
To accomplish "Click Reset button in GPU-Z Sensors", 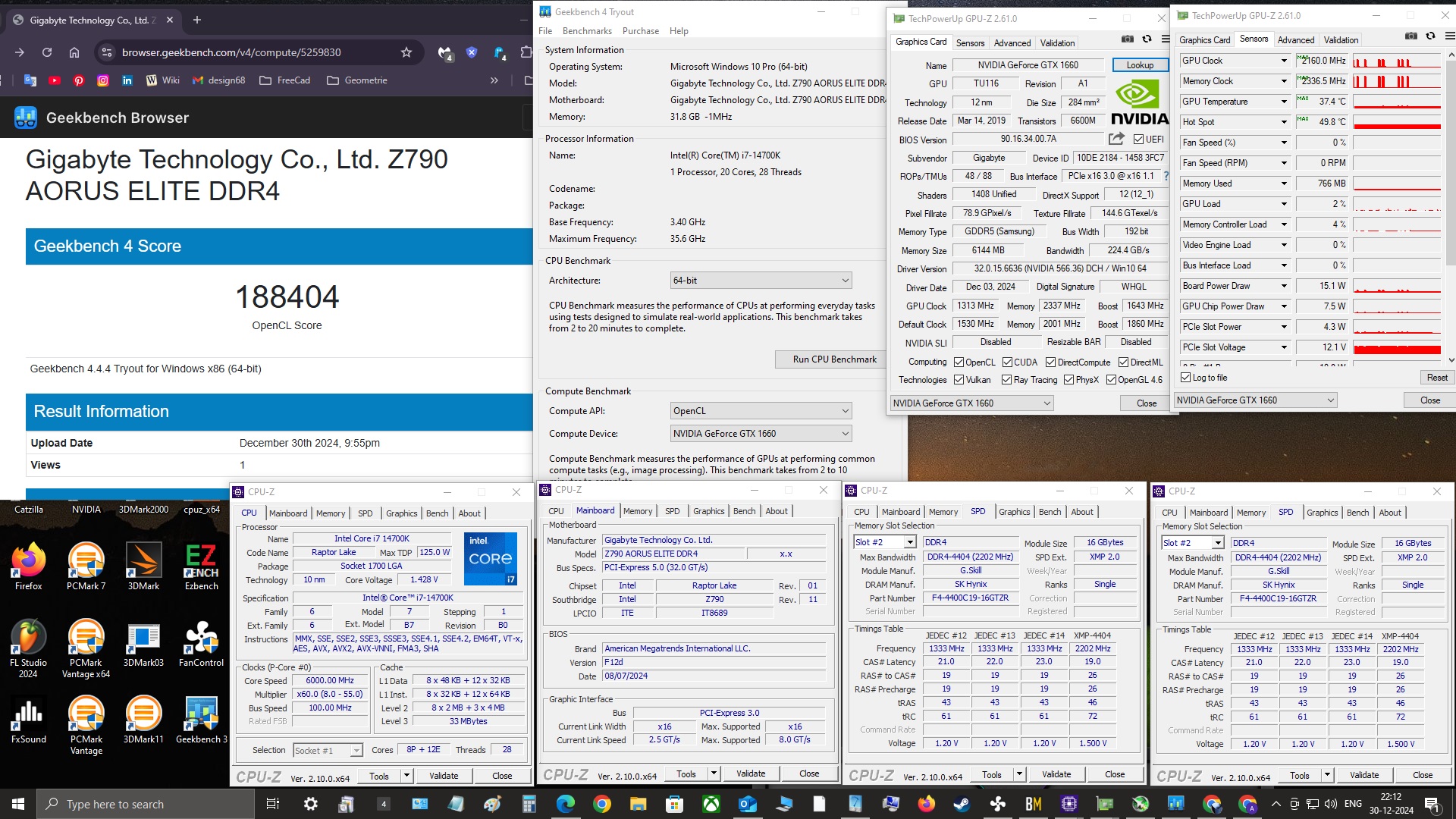I will tap(1437, 378).
